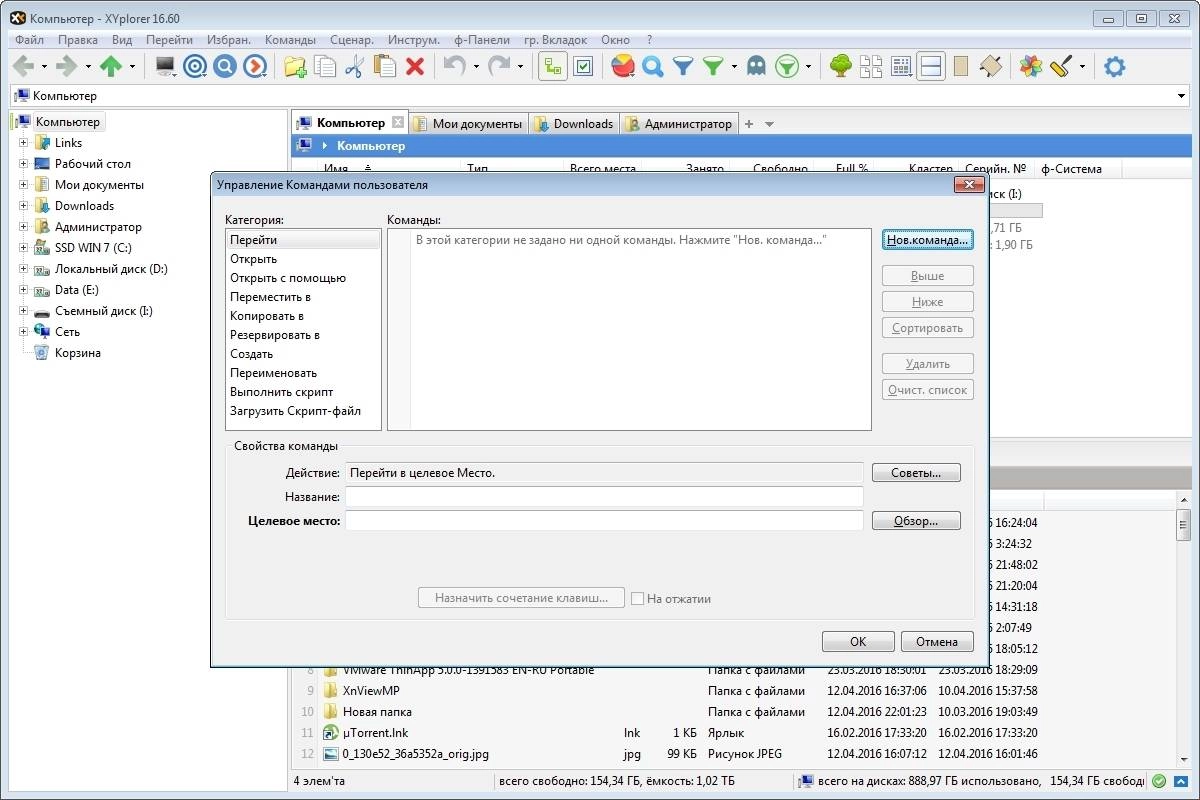Image resolution: width=1200 pixels, height=800 pixels.
Task: Open the Инструм. menu
Action: [414, 40]
